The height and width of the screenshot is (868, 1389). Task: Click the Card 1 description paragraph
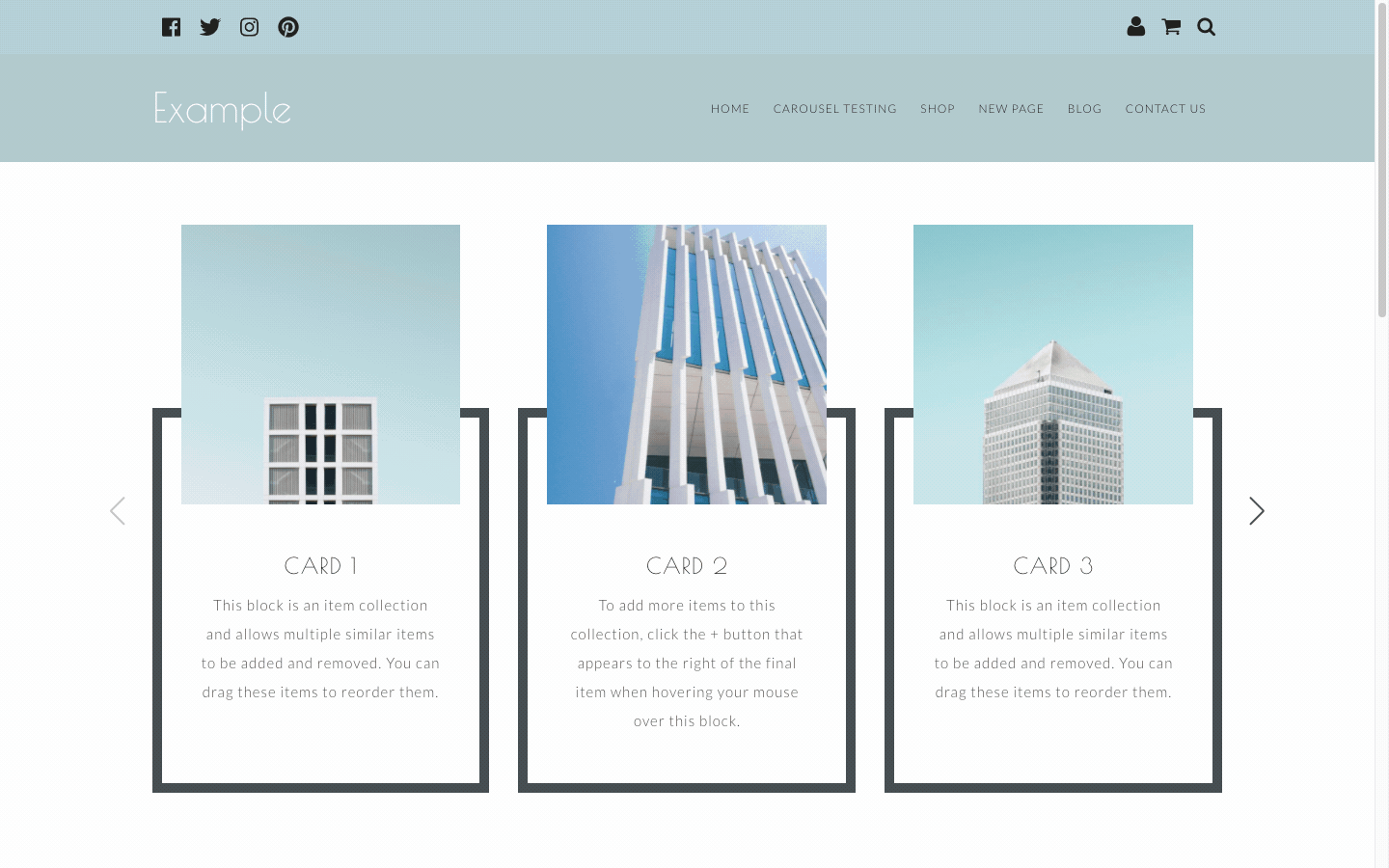point(320,649)
